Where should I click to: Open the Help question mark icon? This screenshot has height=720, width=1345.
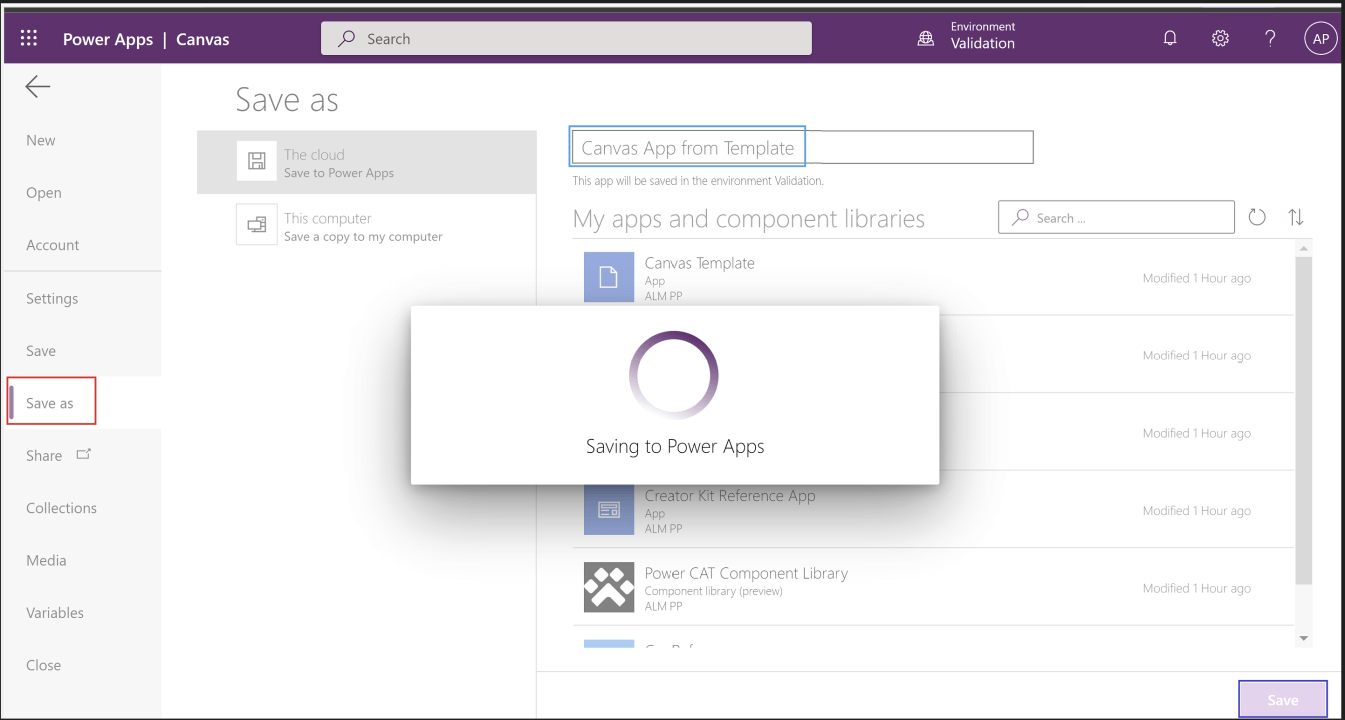point(1269,37)
